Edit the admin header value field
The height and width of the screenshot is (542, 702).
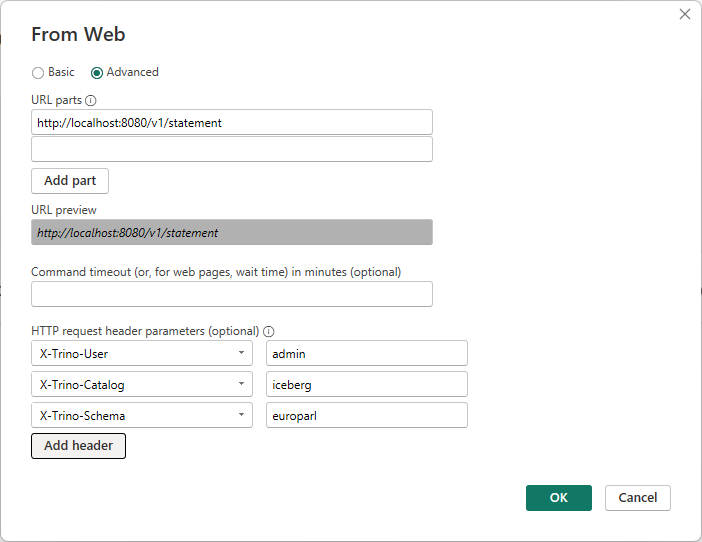[x=366, y=354]
